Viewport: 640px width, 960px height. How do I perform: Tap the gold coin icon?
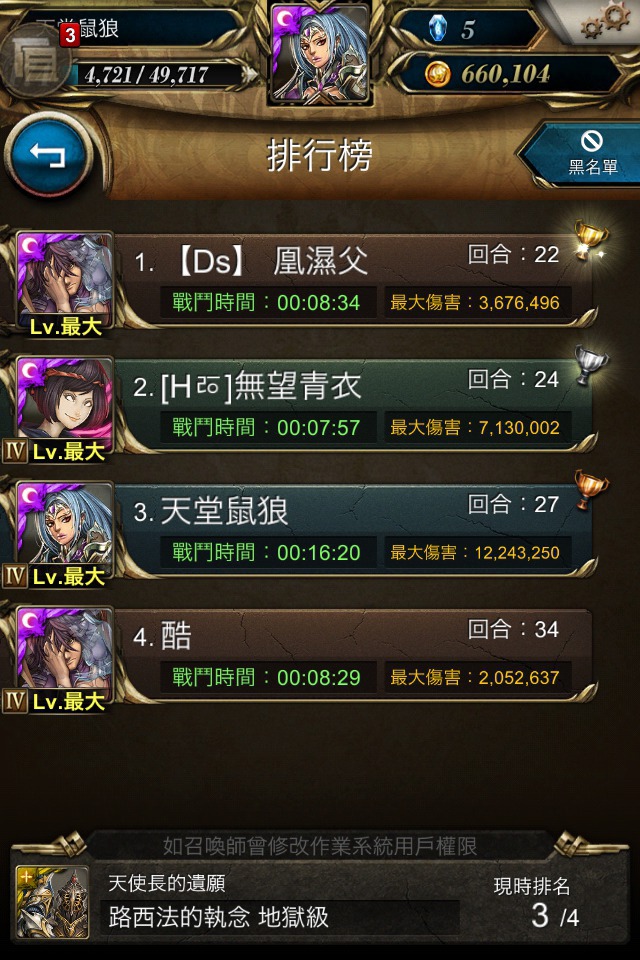point(437,74)
